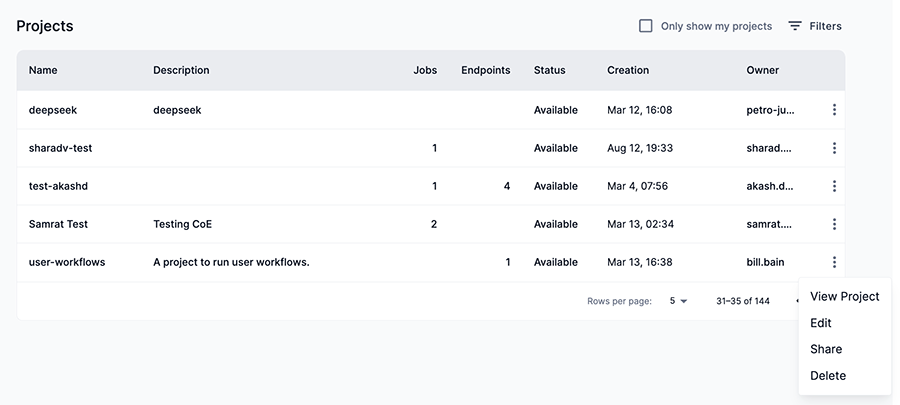Choose Delete in the context menu
900x405 pixels.
[828, 376]
